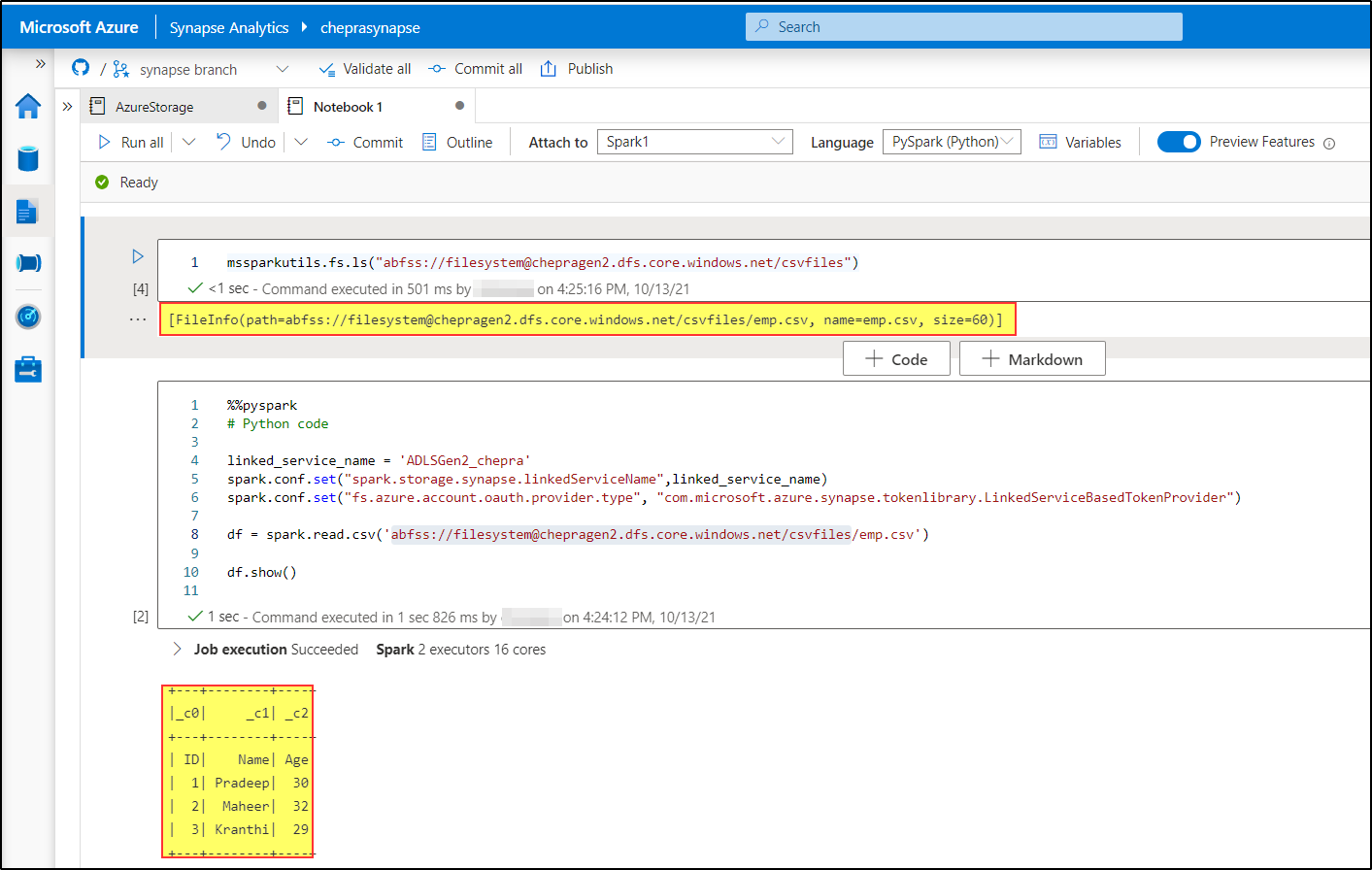This screenshot has width=1372, height=870.
Task: Expand the resource pane next to AzureStorage tab
Action: [x=67, y=107]
